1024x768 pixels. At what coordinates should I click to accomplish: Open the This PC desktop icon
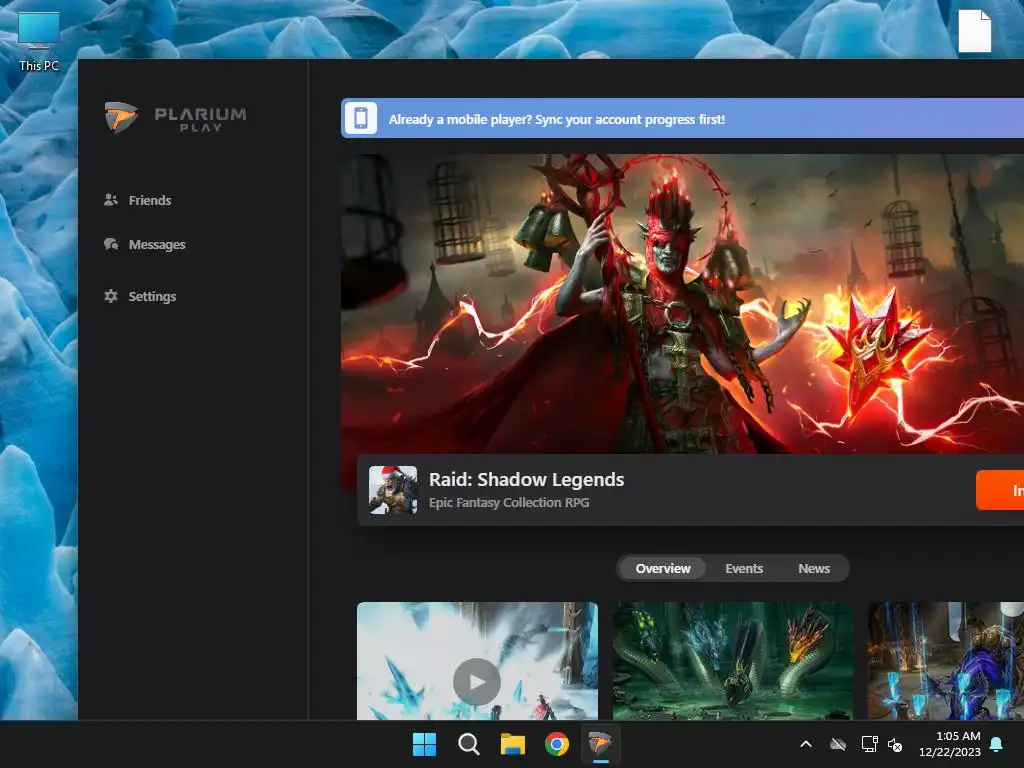point(39,40)
